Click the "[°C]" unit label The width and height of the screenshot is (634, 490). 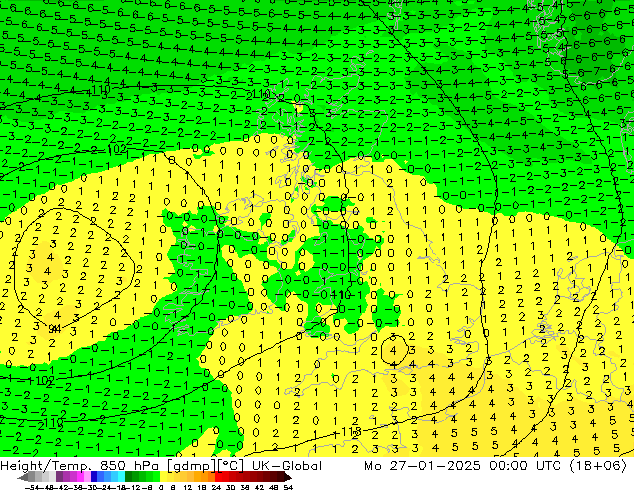231,466
